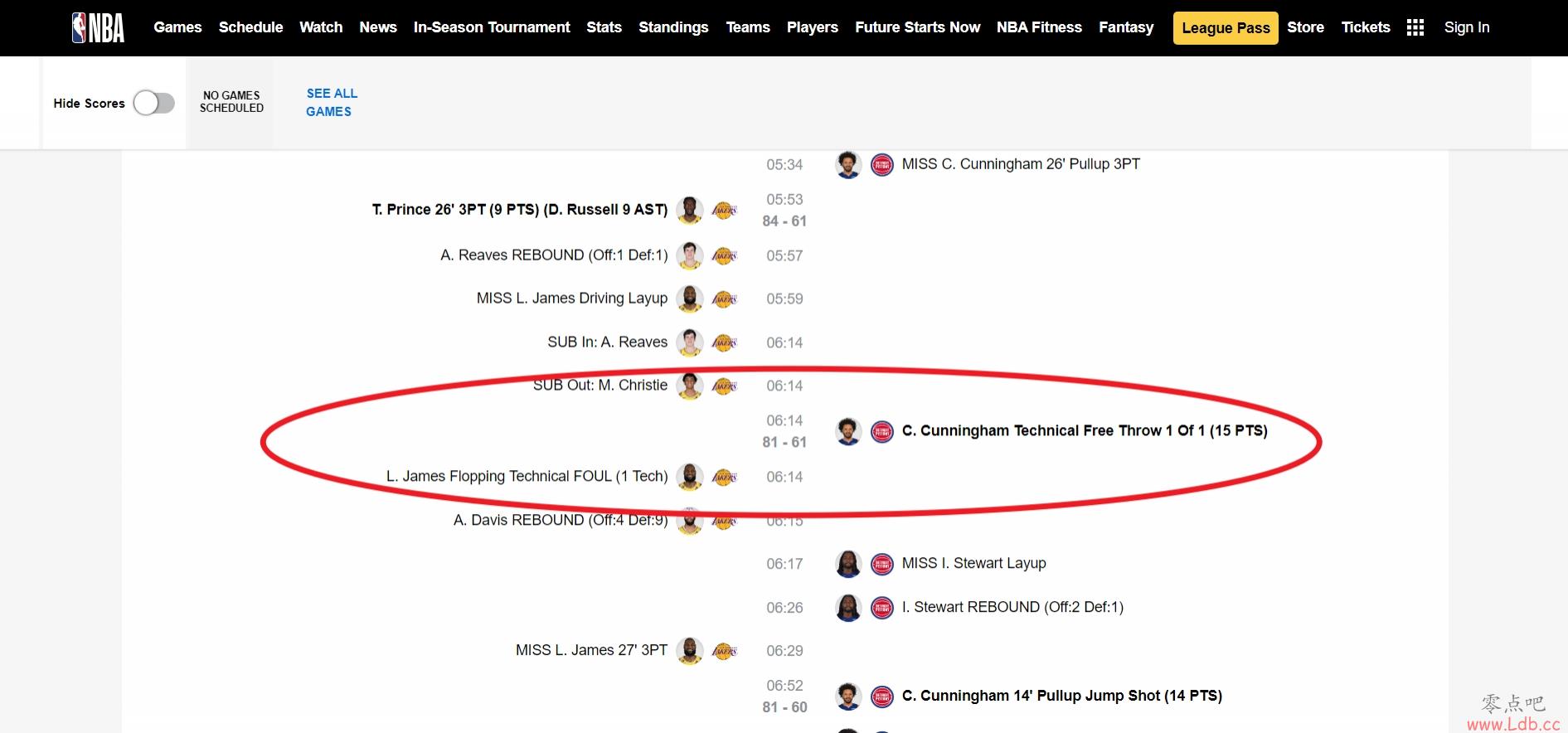Screen dimensions: 1568x733
Task: Click I. Stewart headshot on MISS Layup row
Action: [848, 564]
